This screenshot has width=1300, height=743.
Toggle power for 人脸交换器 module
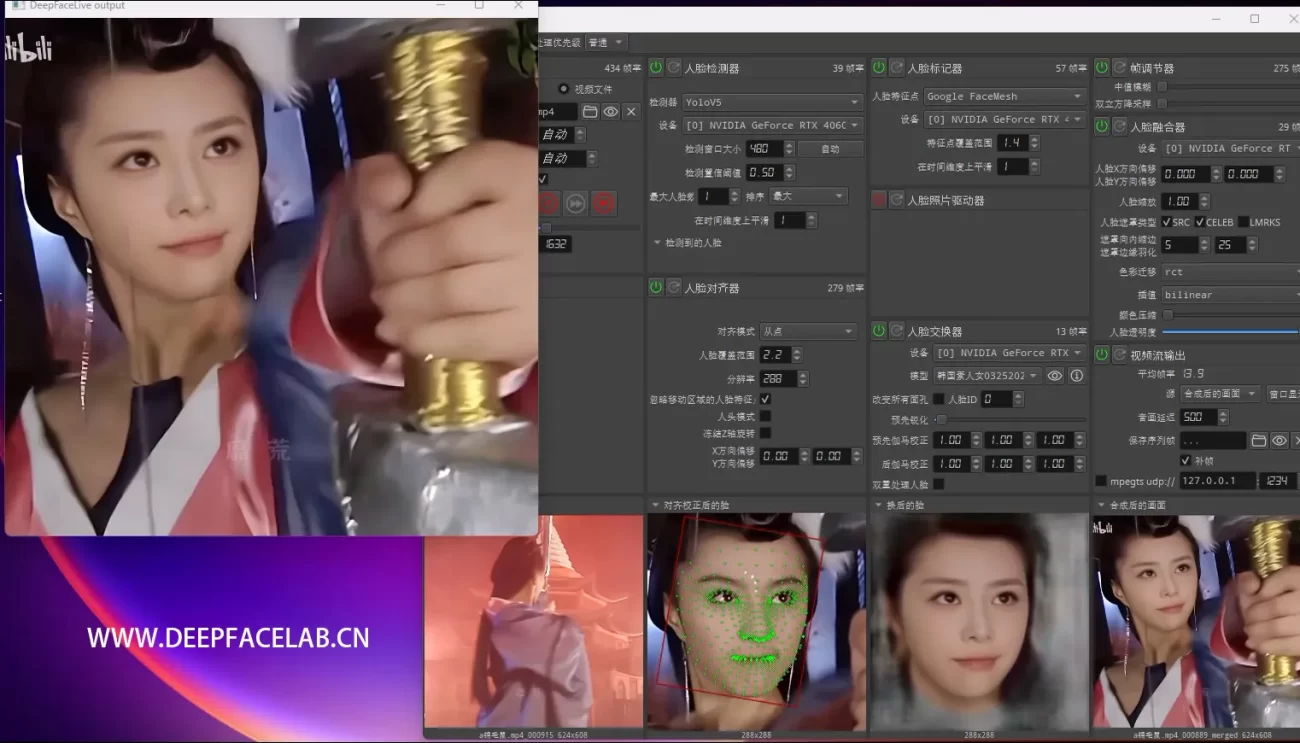pyautogui.click(x=879, y=330)
